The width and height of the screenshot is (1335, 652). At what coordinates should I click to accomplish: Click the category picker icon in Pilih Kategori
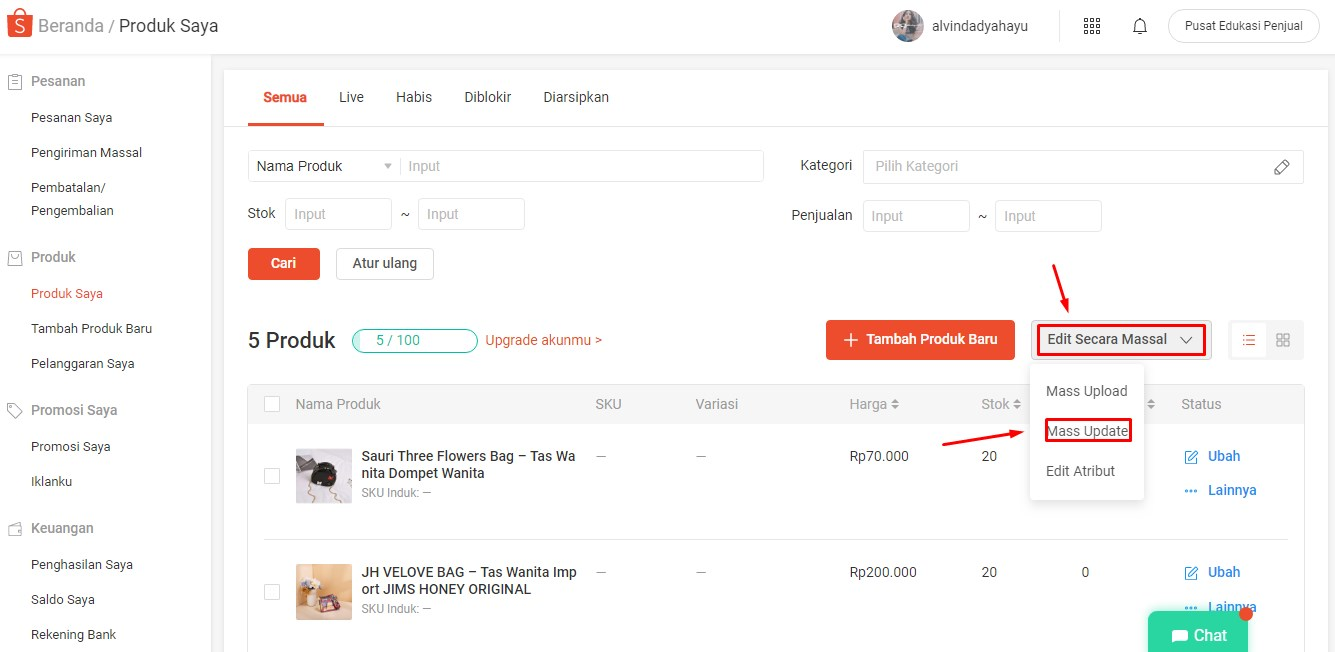(1282, 166)
